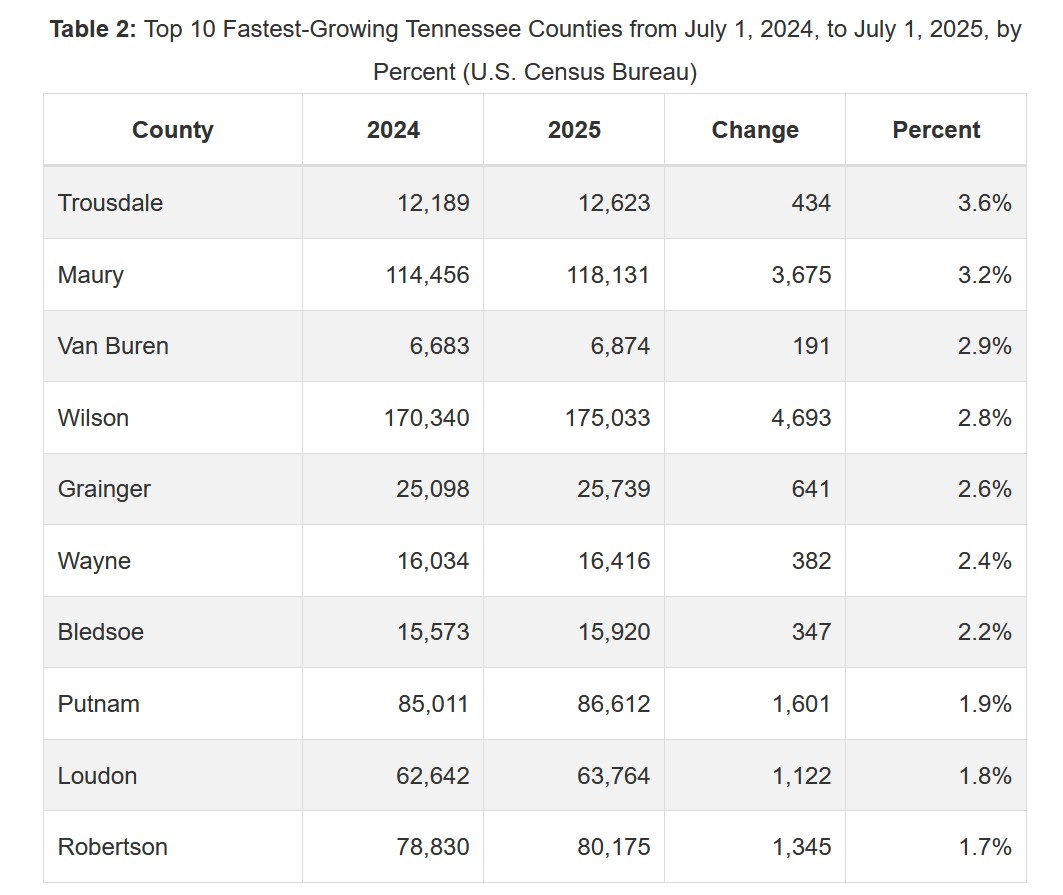Image resolution: width=1063 pixels, height=895 pixels.
Task: Click the County column header
Action: 172,130
